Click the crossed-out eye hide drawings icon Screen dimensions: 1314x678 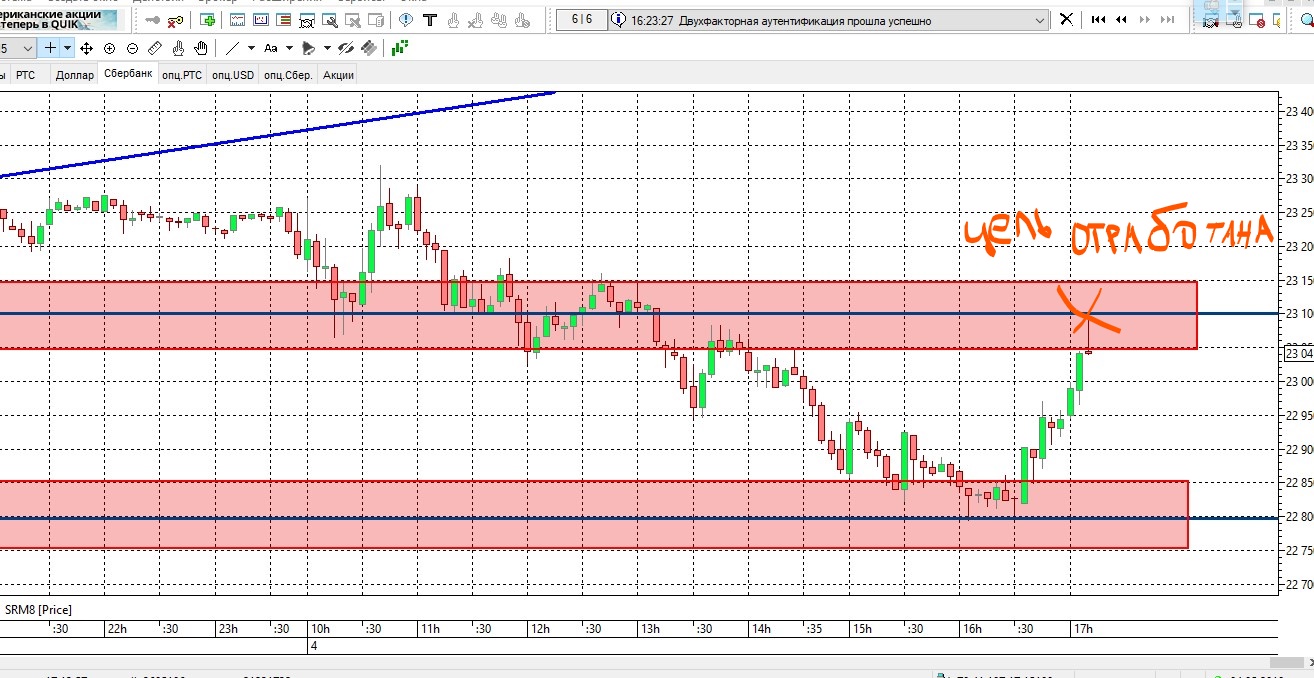346,48
